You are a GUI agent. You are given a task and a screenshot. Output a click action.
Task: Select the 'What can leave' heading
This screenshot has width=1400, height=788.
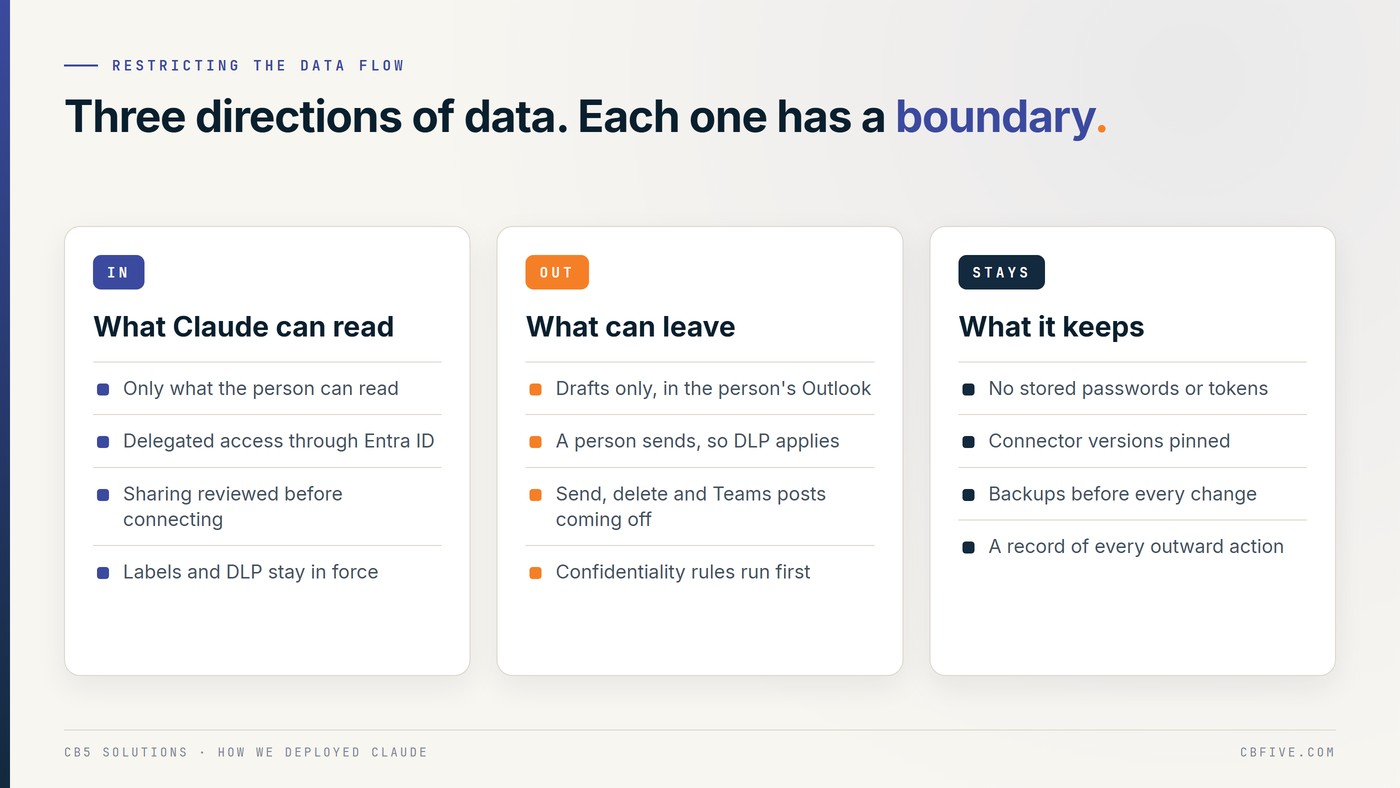pyautogui.click(x=631, y=327)
